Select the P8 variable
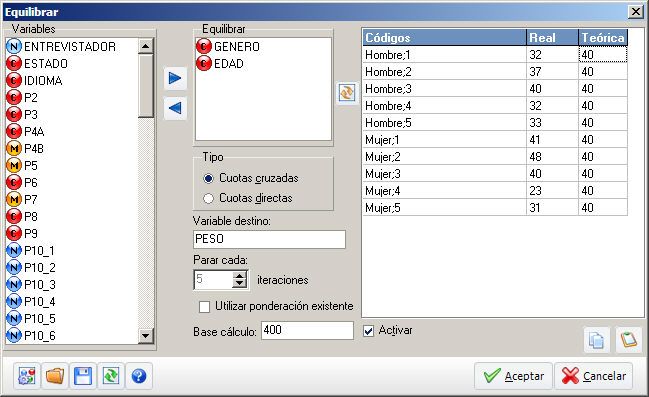The height and width of the screenshot is (397, 649). click(x=22, y=216)
